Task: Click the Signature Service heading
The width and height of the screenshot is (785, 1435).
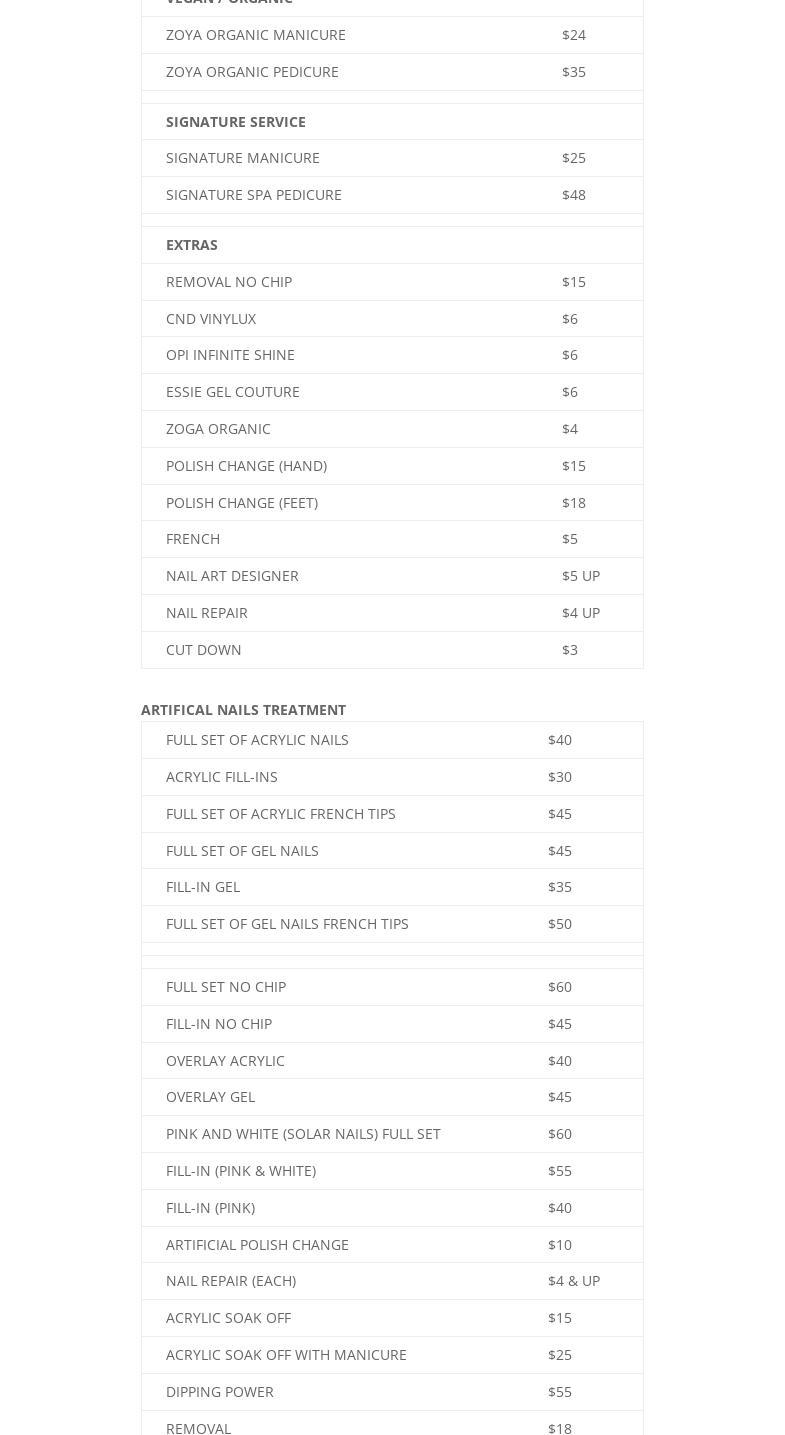Action: (x=236, y=122)
